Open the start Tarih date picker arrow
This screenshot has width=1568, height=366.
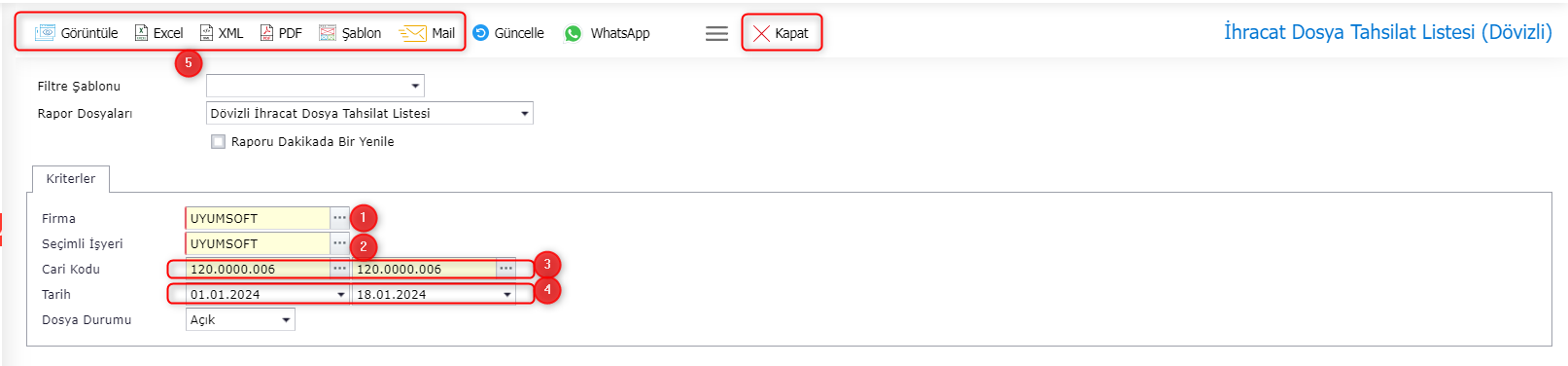click(x=341, y=295)
